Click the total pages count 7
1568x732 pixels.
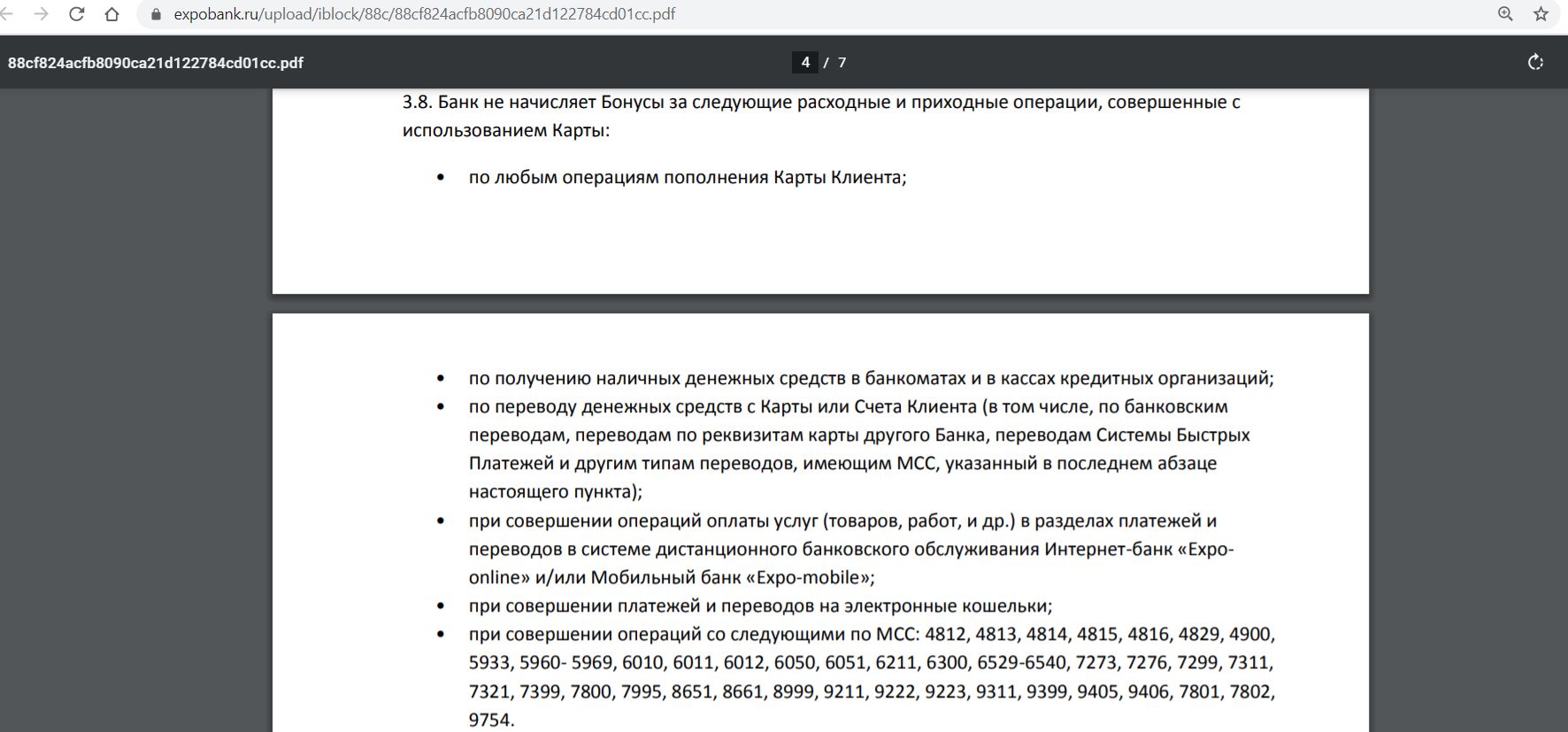[x=842, y=63]
